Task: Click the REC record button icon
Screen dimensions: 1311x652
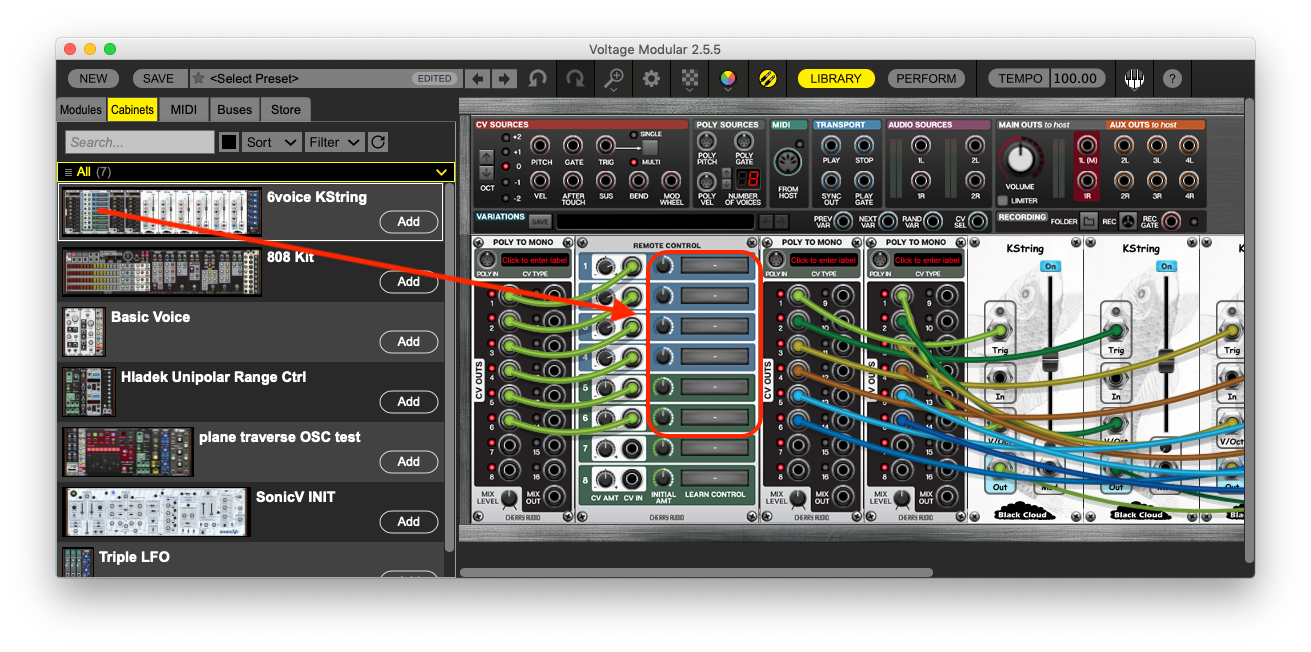Action: click(x=1128, y=221)
